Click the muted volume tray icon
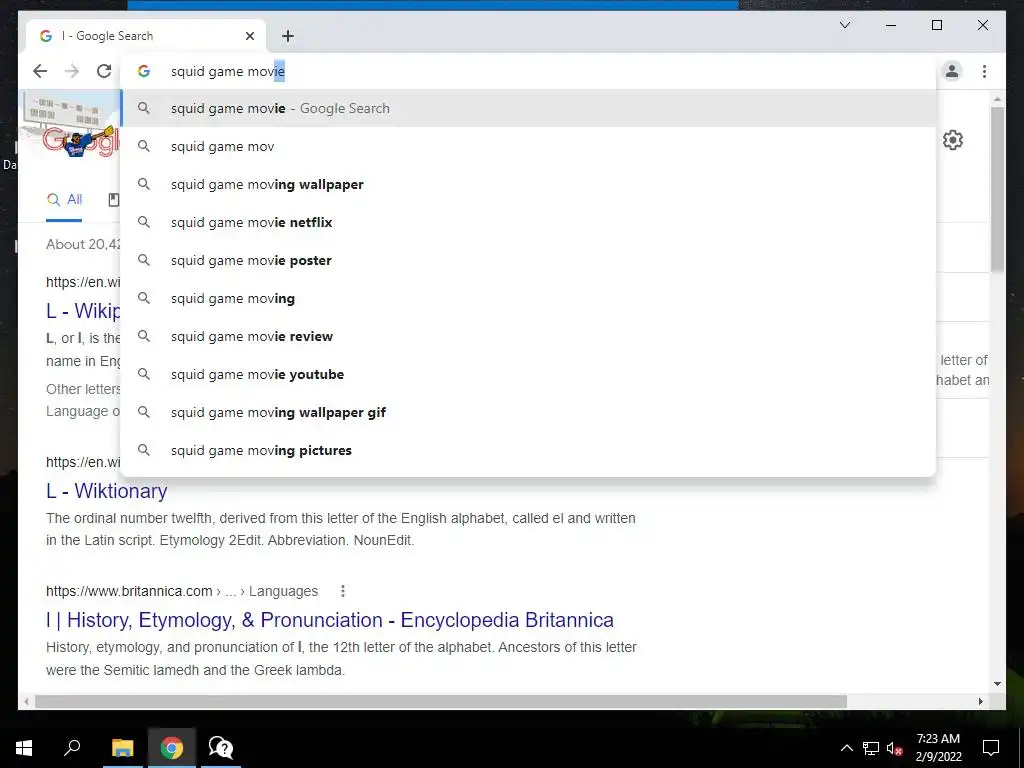The width and height of the screenshot is (1024, 768). (895, 748)
